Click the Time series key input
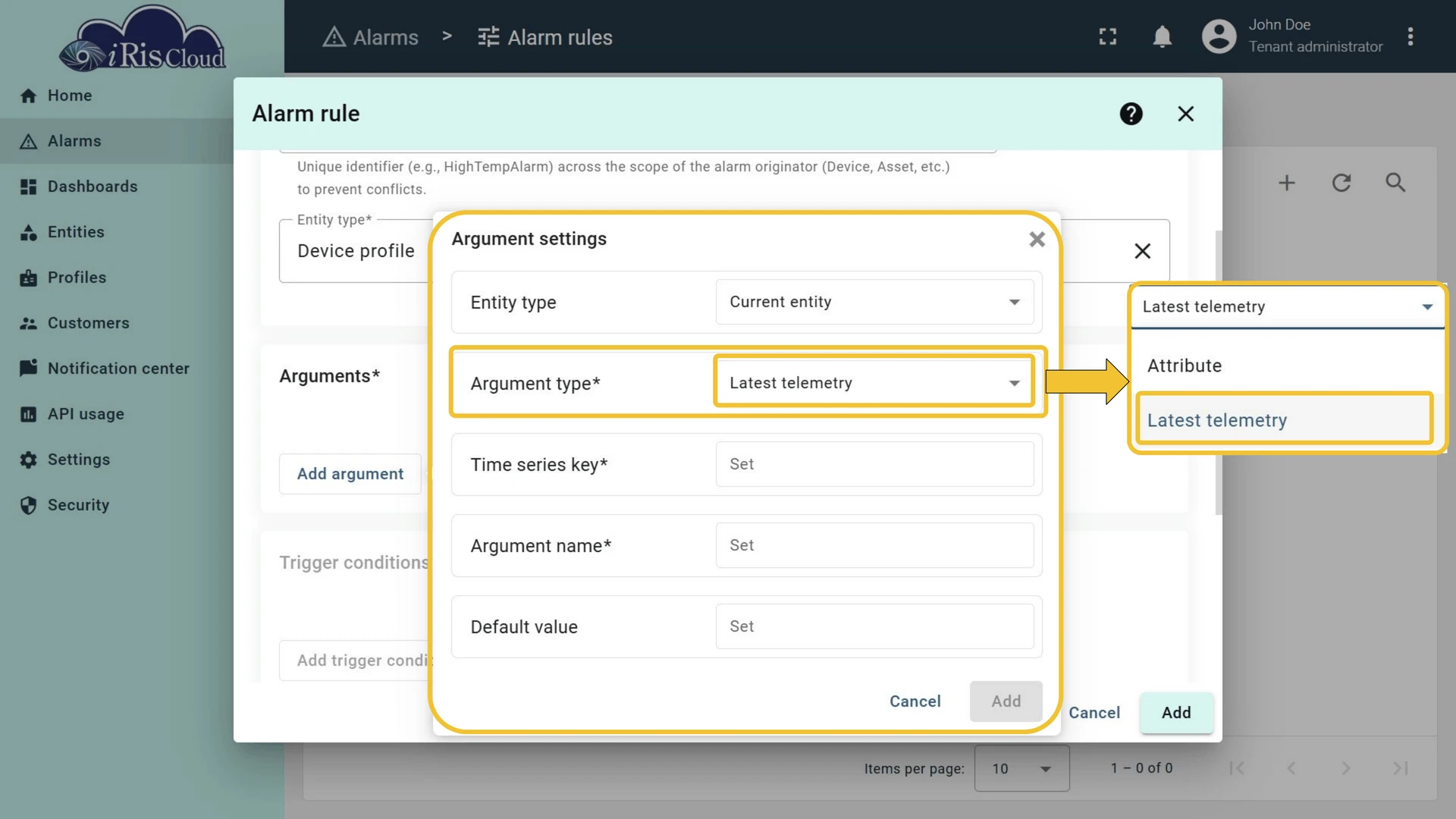1456x819 pixels. (x=874, y=464)
